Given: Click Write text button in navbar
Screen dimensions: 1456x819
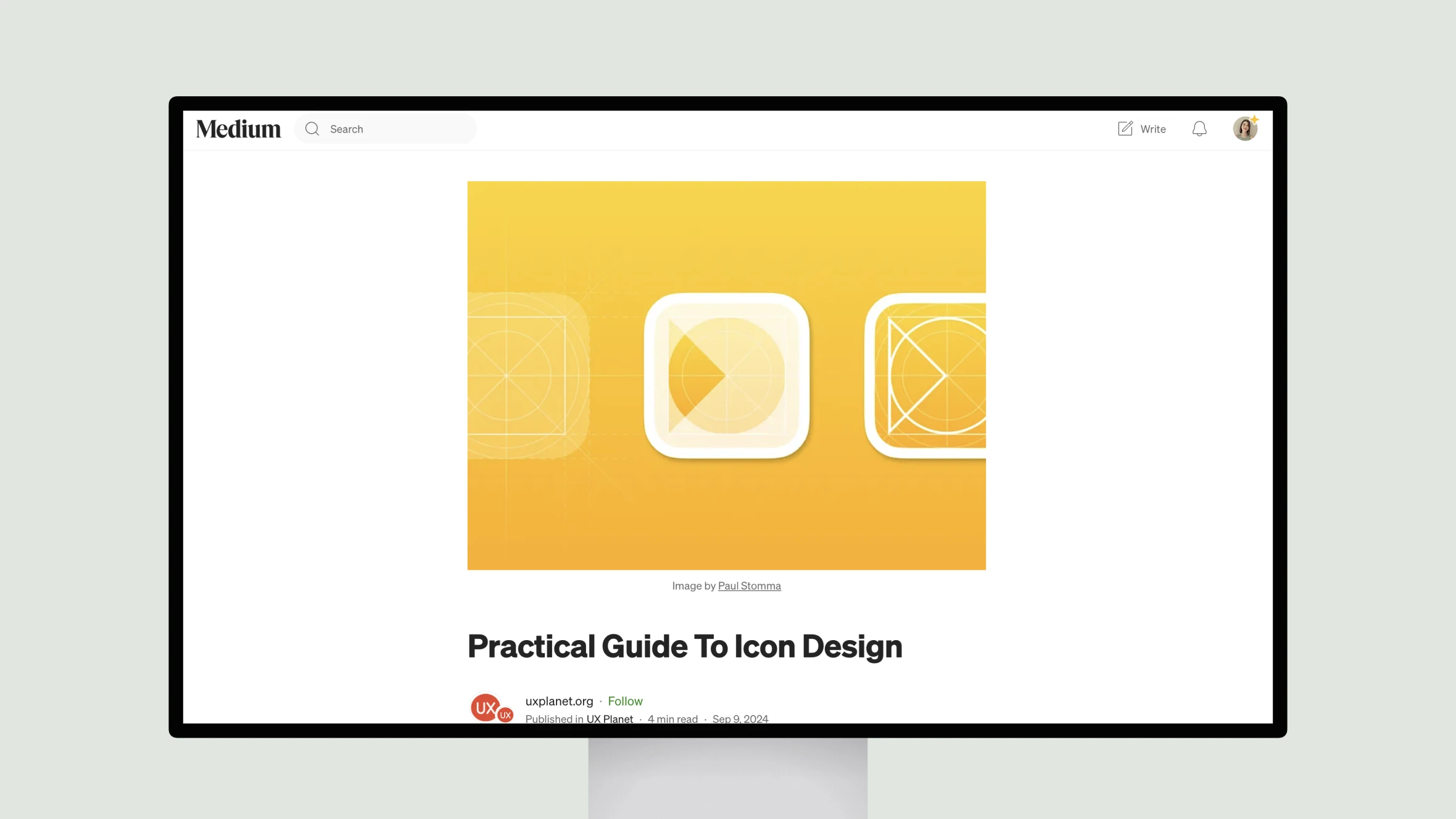Looking at the screenshot, I should point(1152,129).
